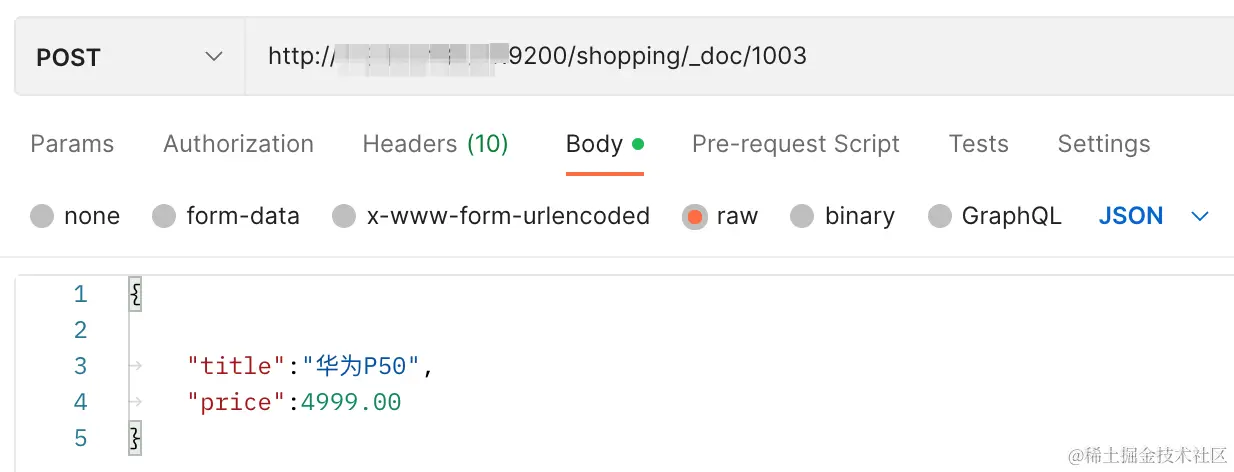Click line number 1 in the editor gutter
The height and width of the screenshot is (472, 1234).
80,294
